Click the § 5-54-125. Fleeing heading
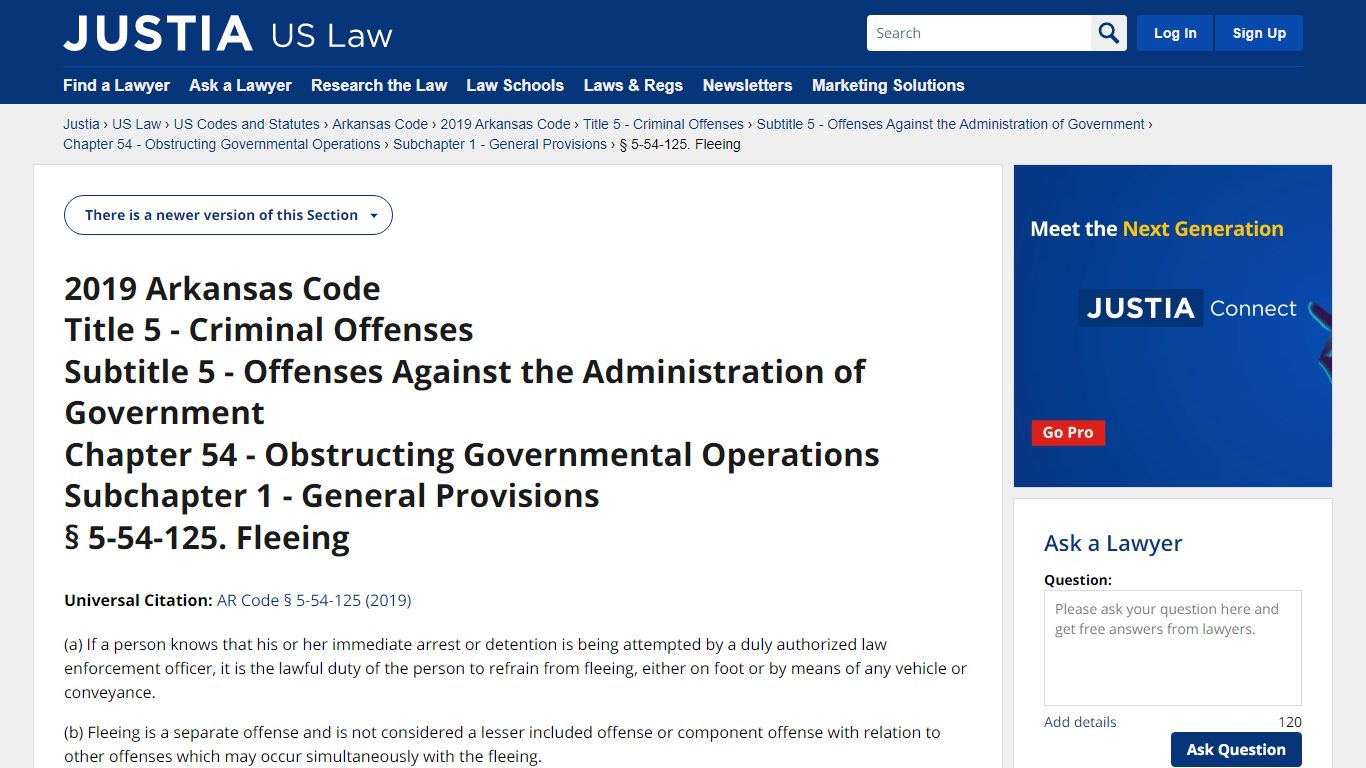 pos(207,538)
